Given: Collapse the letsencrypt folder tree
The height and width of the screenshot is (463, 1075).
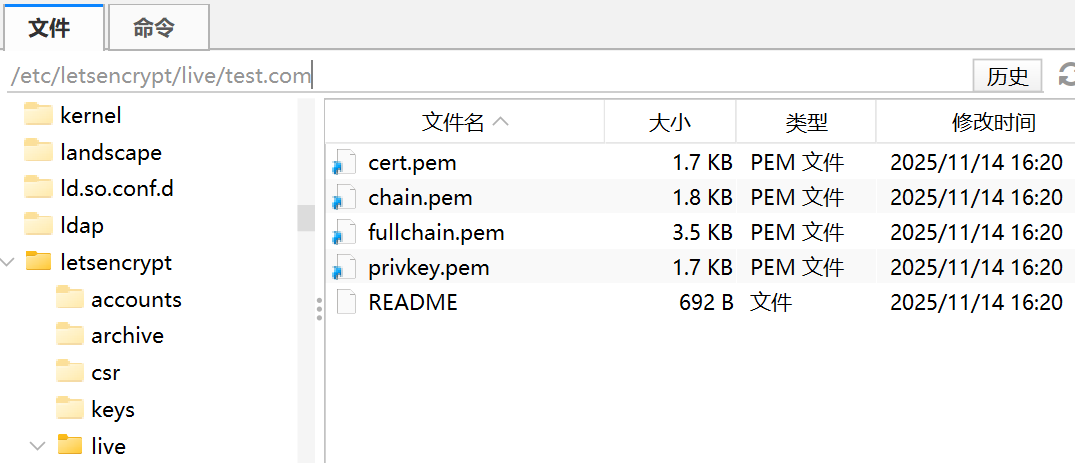Looking at the screenshot, I should point(8,262).
